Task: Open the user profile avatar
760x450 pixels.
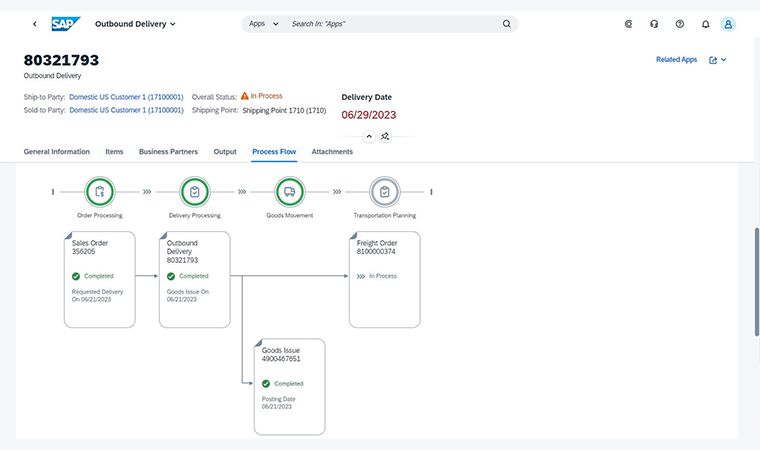Action: (x=729, y=23)
